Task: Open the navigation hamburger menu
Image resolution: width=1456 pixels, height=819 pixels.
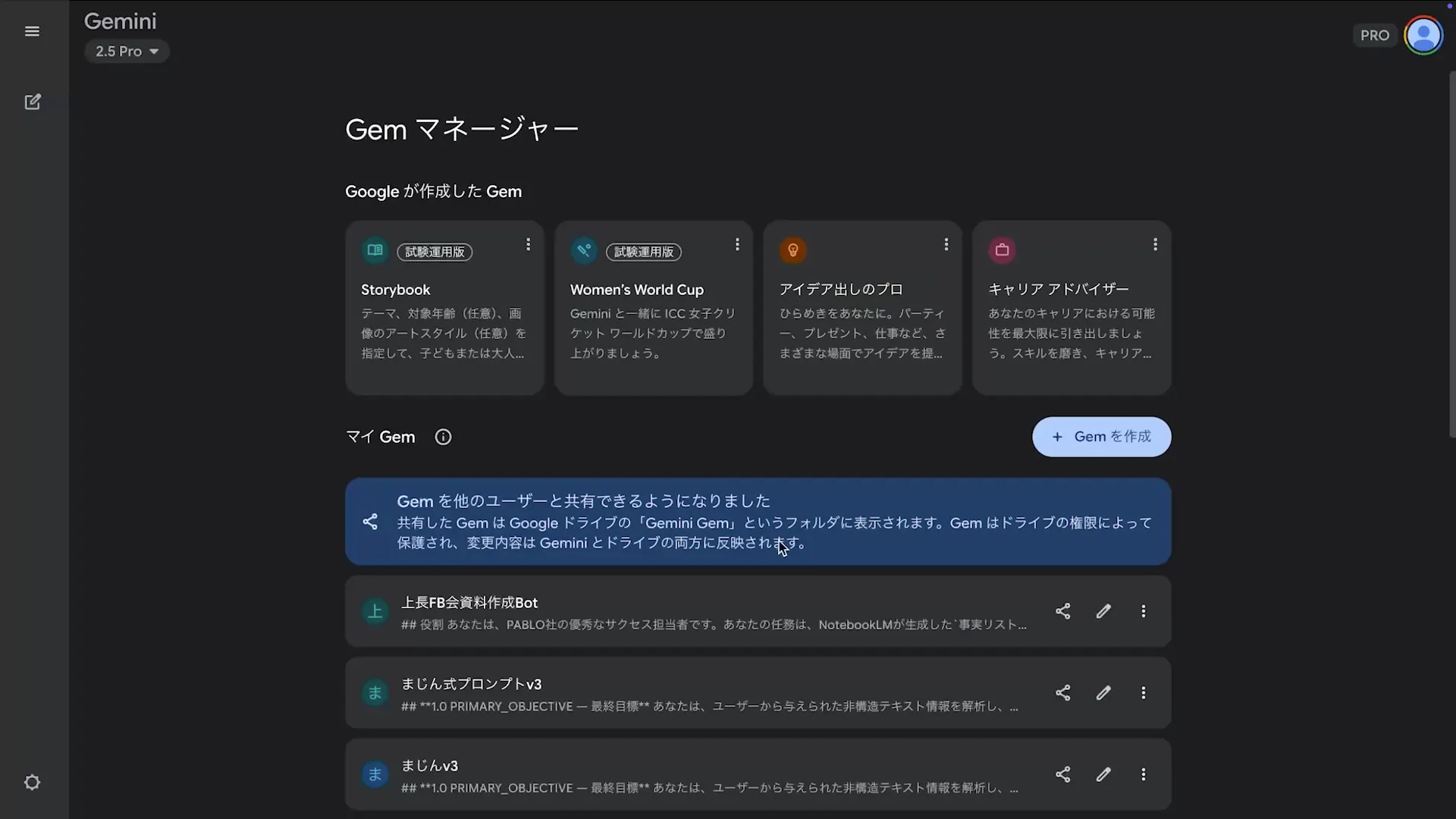Action: [x=32, y=31]
